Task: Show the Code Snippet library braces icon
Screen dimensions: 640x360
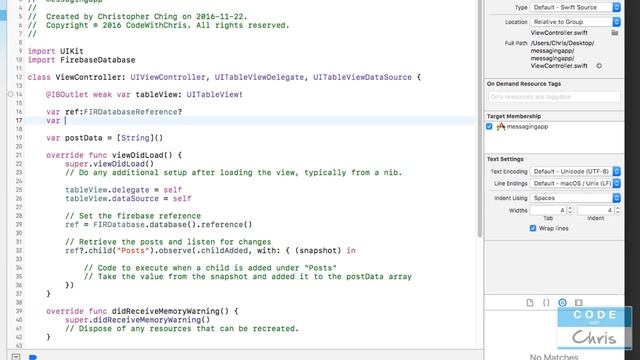Action: [546, 302]
